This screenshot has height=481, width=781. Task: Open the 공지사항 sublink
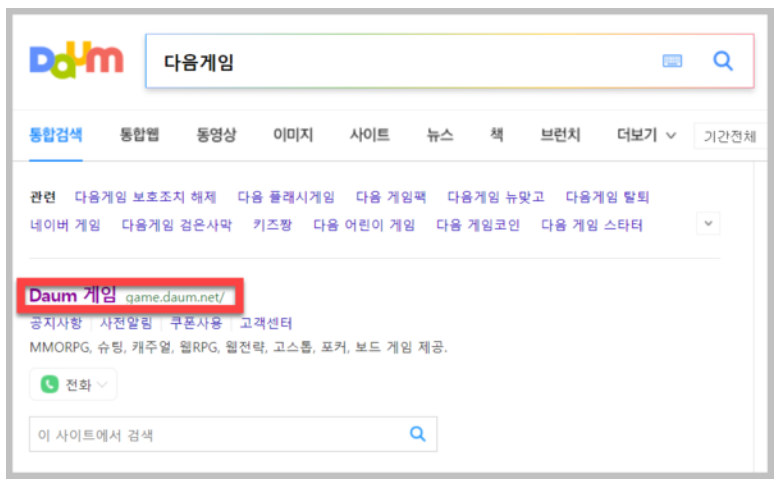click(56, 323)
